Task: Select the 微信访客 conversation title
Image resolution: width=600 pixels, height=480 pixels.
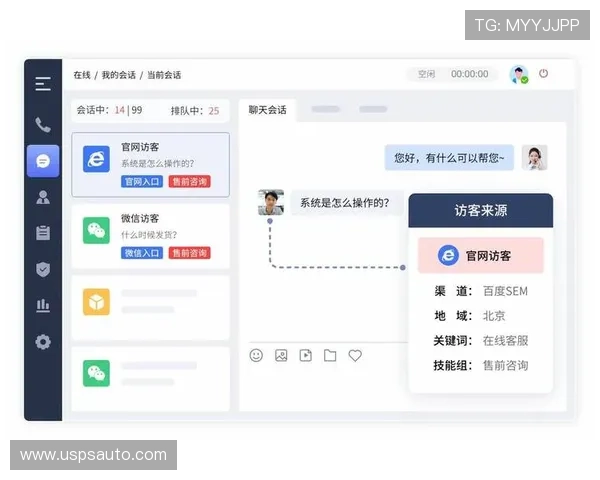Action: coord(140,219)
